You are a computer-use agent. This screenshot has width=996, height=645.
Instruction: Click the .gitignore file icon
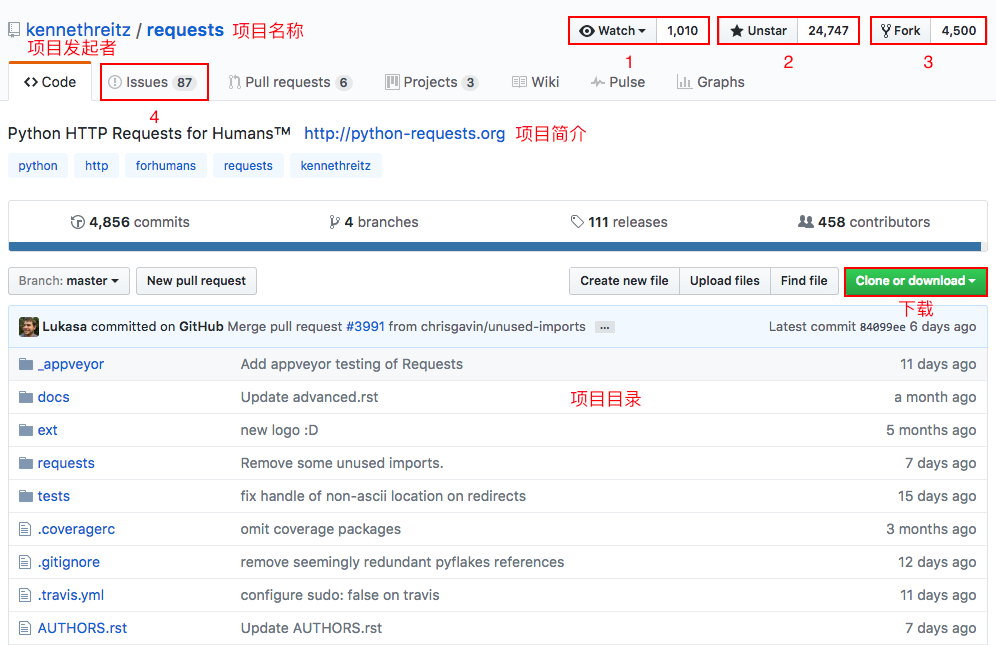pos(25,562)
